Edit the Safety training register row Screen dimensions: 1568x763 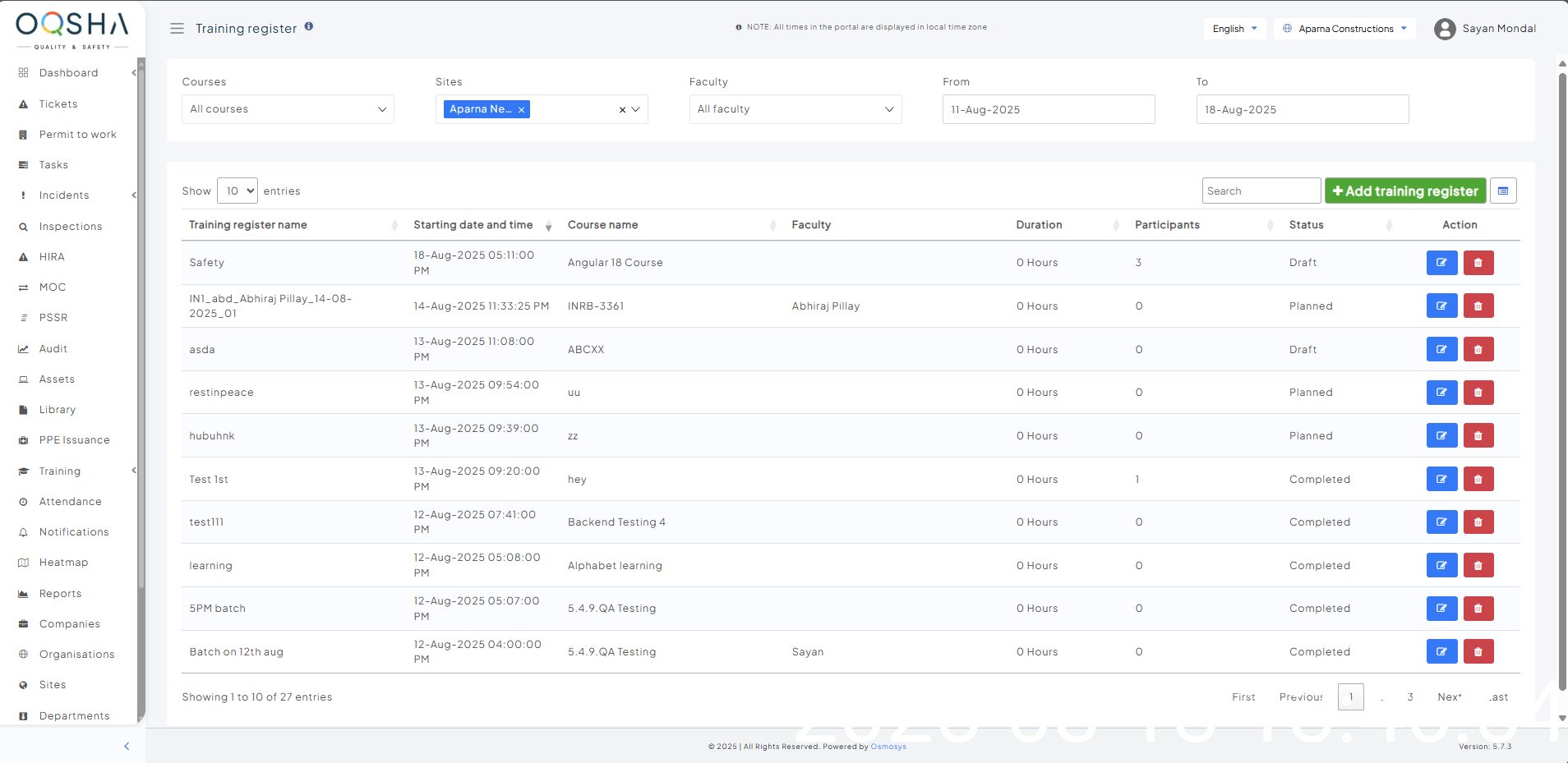1441,263
